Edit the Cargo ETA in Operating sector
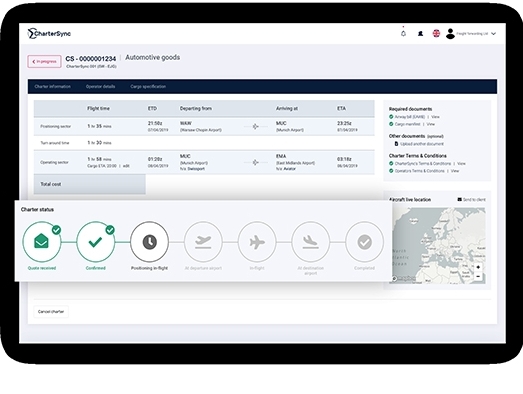 click(x=126, y=166)
